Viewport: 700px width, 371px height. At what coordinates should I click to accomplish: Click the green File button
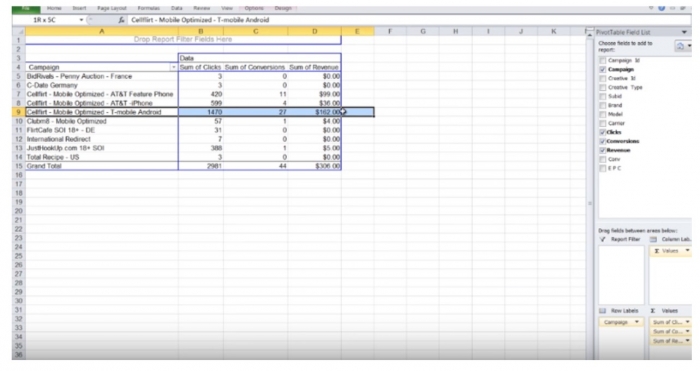pyautogui.click(x=26, y=8)
